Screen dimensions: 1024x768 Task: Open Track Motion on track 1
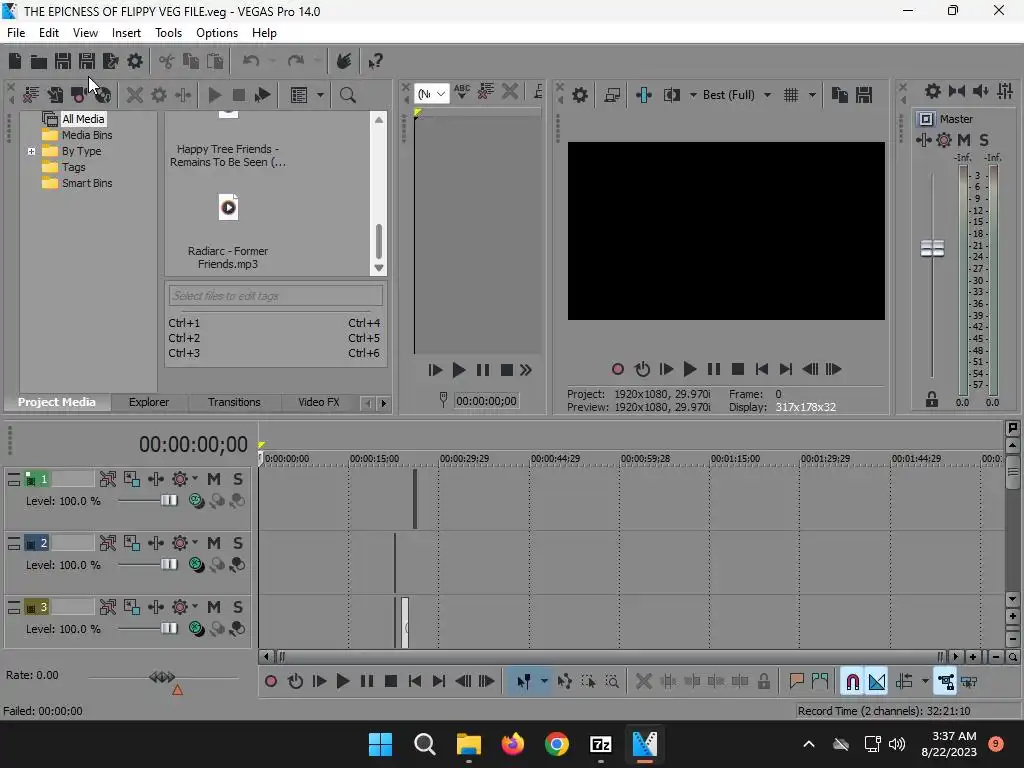131,479
